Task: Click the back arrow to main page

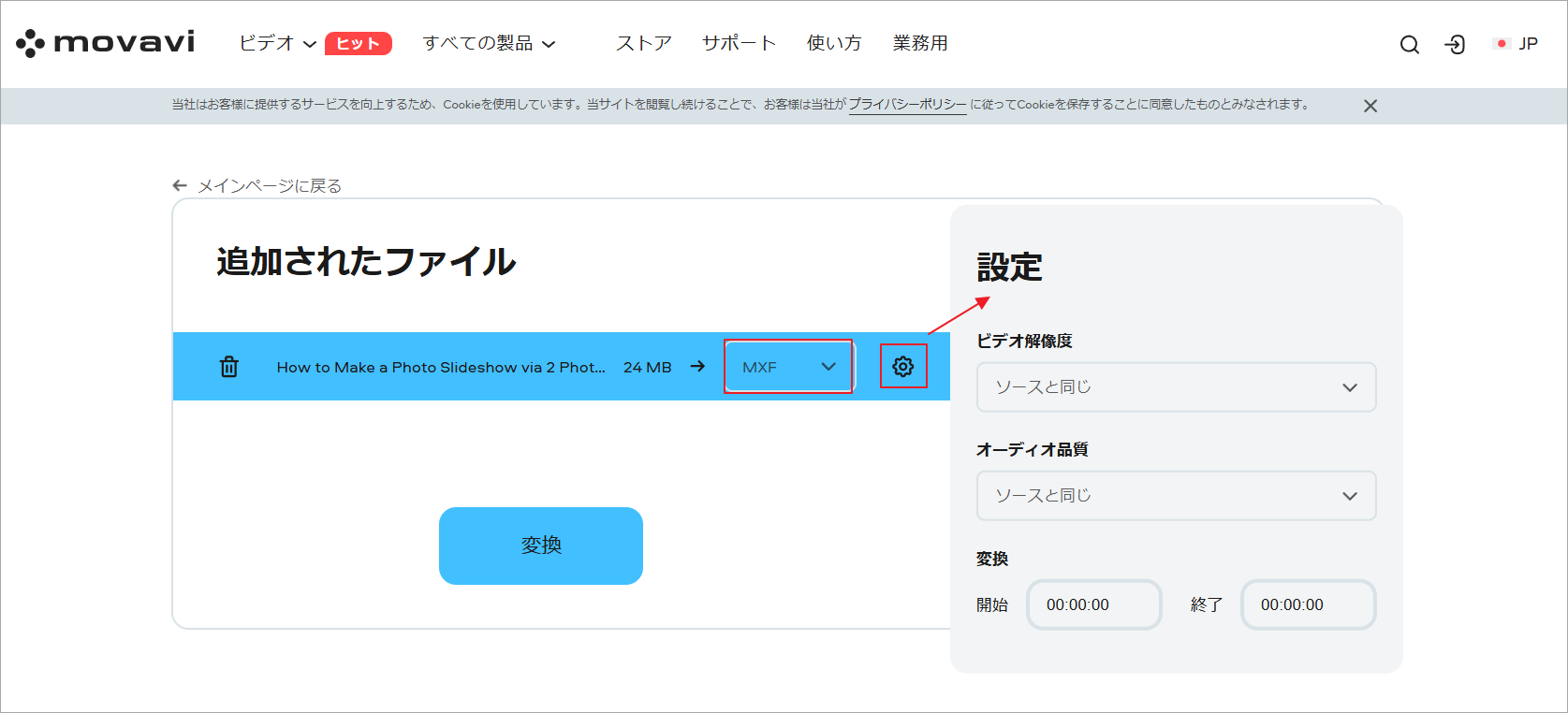Action: [x=180, y=185]
